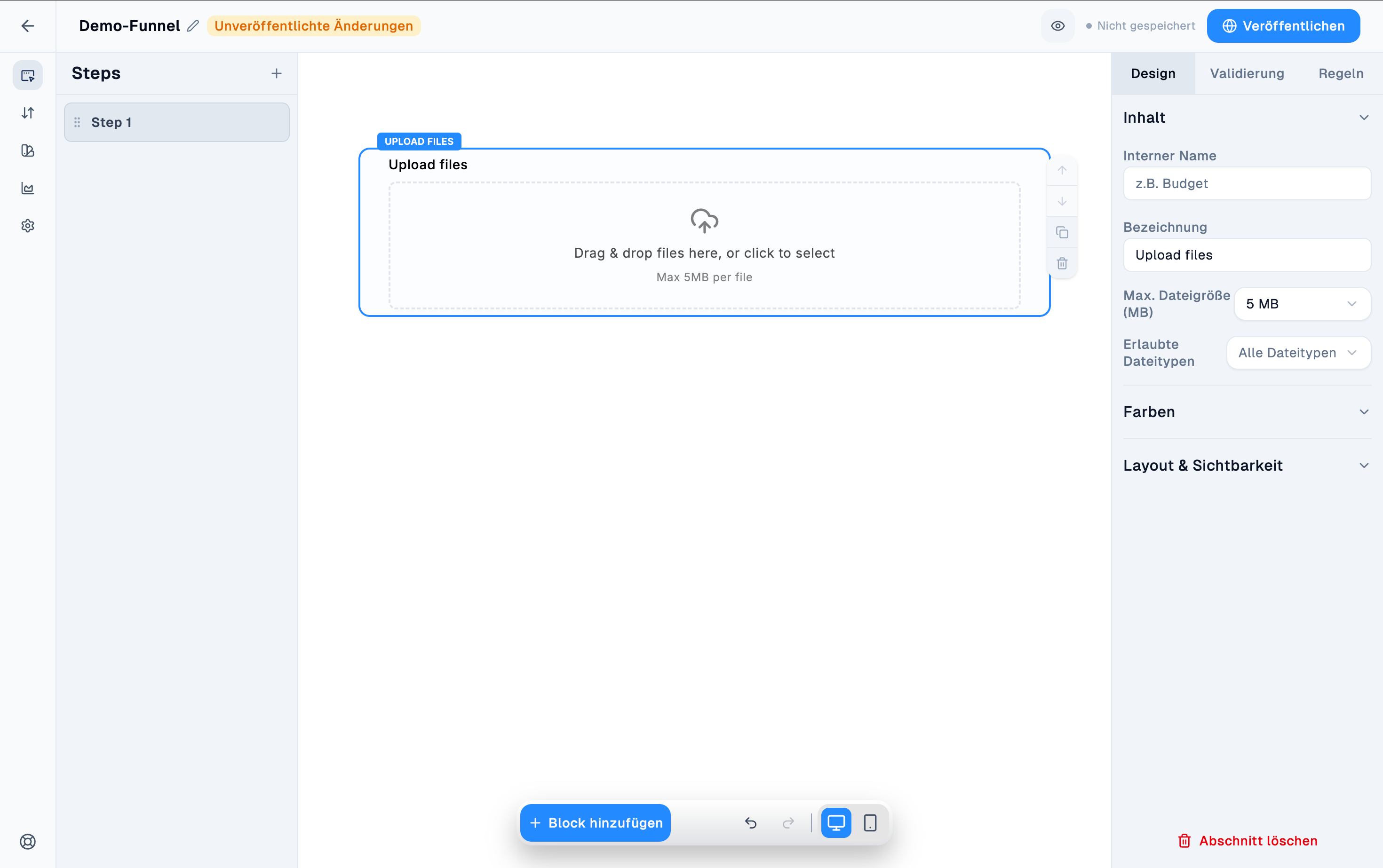Click the Unveröffentlichte Änderungen badge
Screen dimensions: 1383x868
click(x=314, y=26)
